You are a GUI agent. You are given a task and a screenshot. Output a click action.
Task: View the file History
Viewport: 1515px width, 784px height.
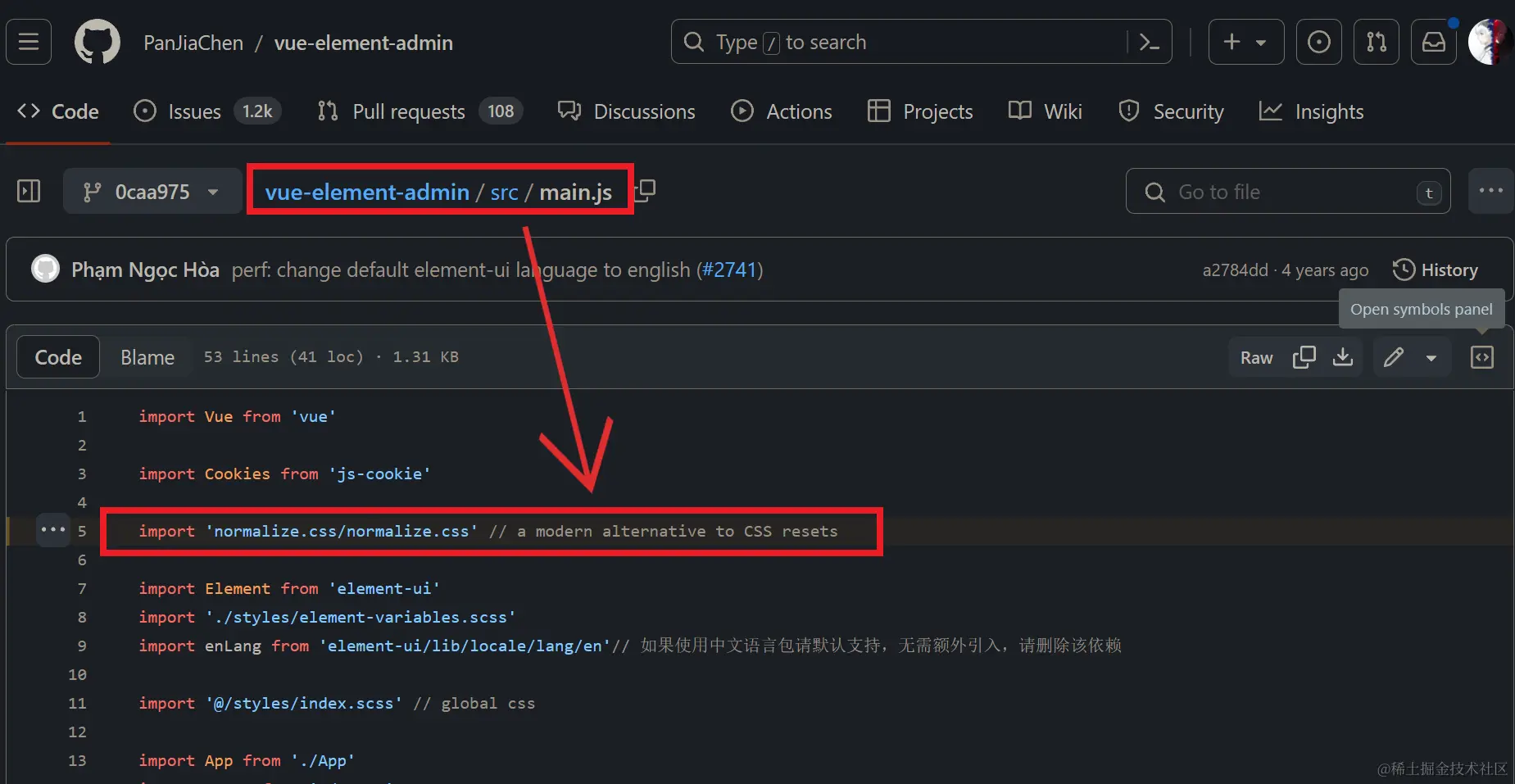(x=1436, y=270)
